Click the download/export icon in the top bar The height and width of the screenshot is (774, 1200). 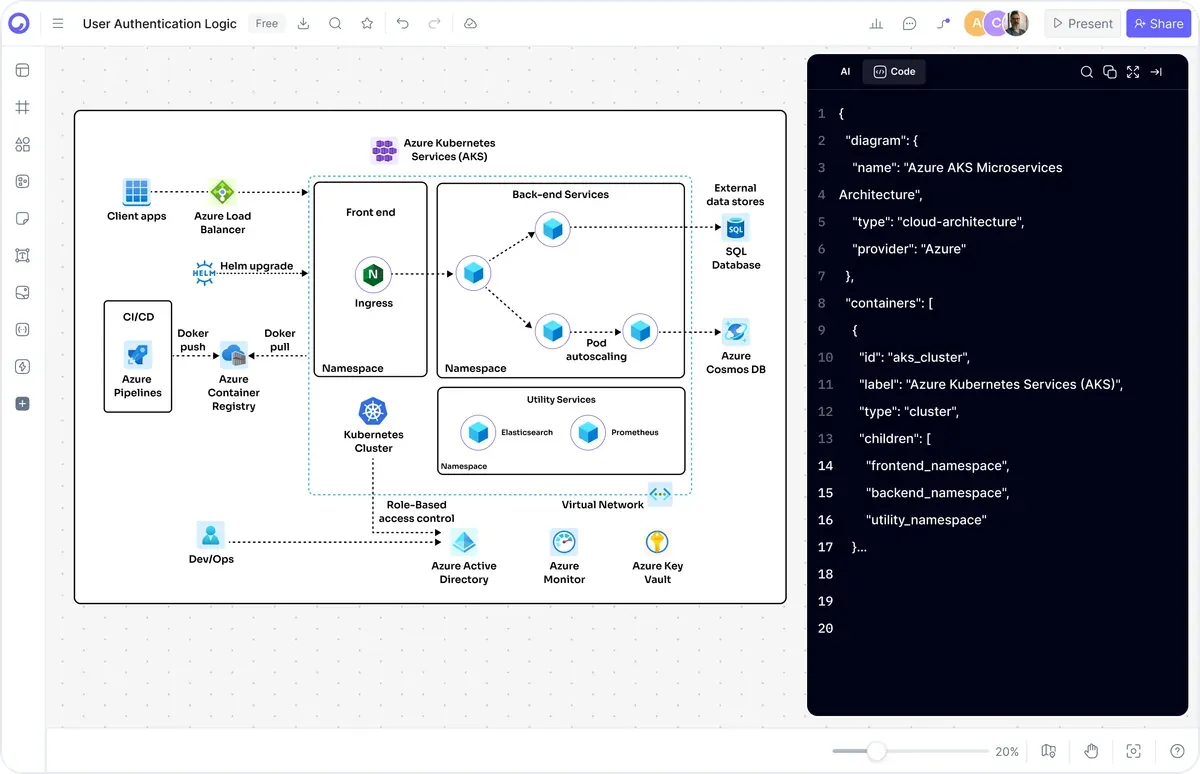pos(304,23)
